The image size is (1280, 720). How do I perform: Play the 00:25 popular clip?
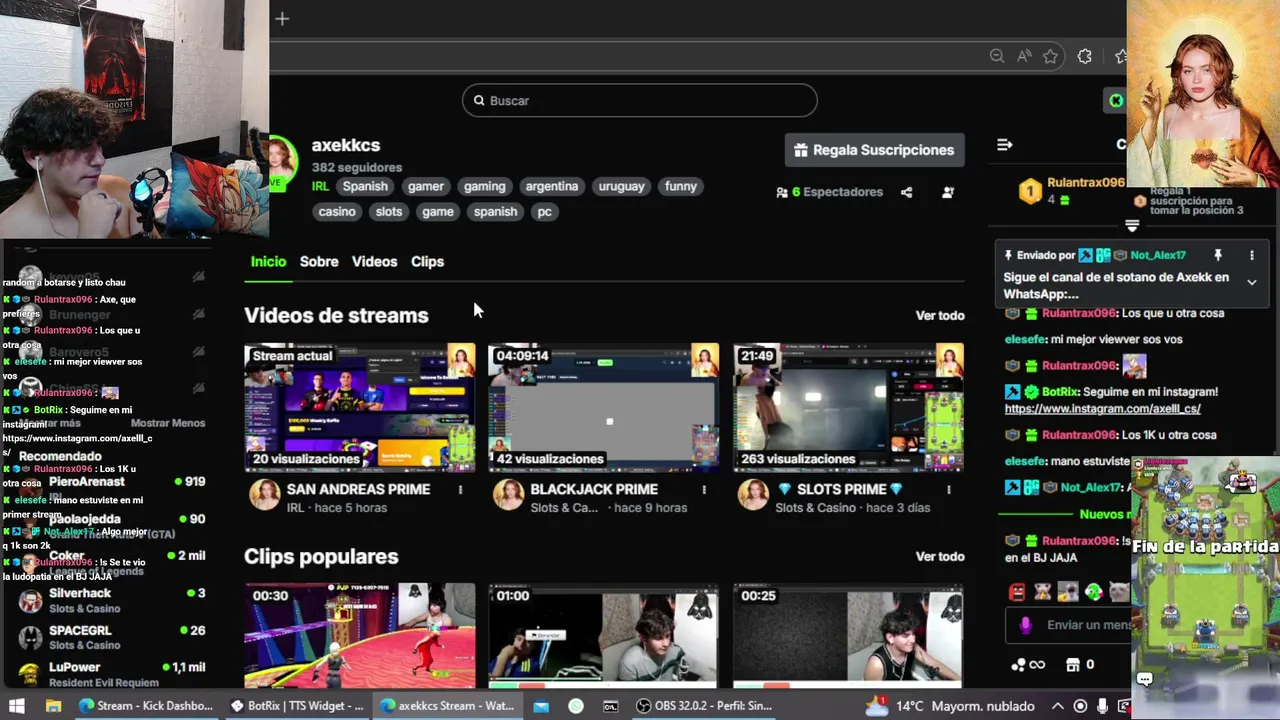point(848,635)
